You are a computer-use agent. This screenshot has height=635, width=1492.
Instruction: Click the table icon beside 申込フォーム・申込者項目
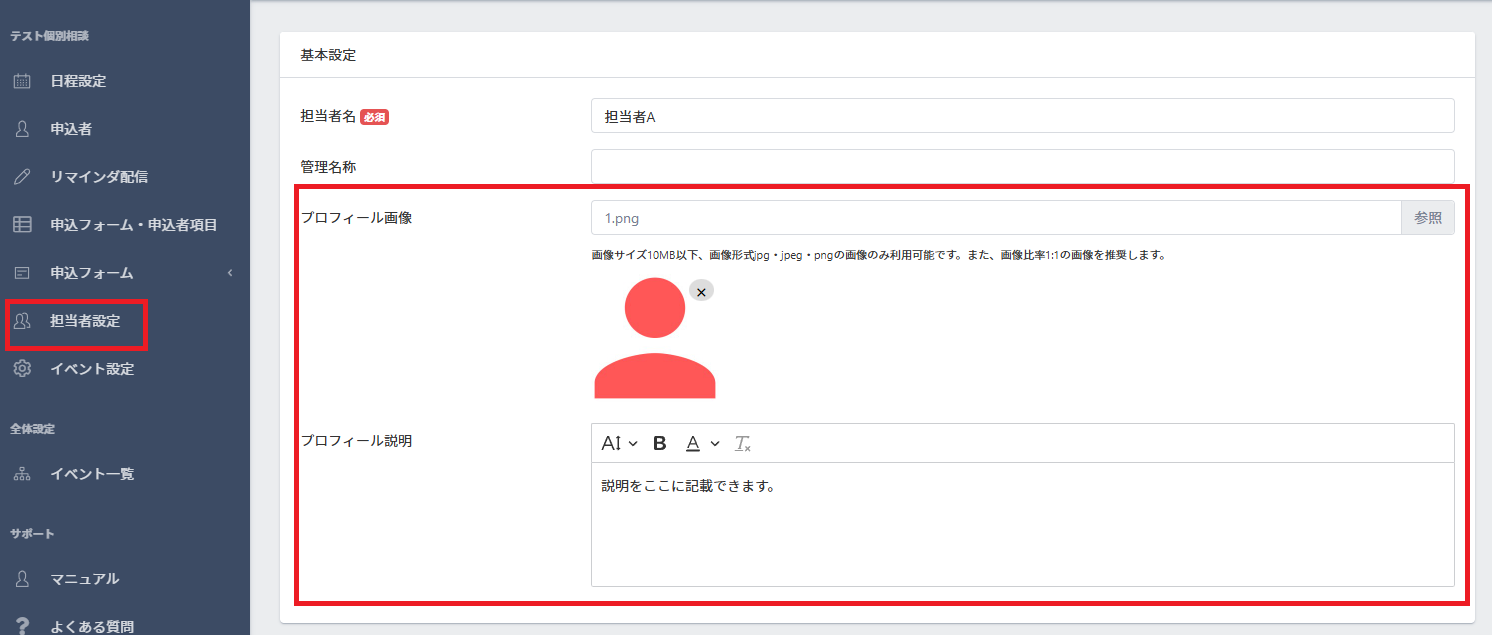point(22,225)
